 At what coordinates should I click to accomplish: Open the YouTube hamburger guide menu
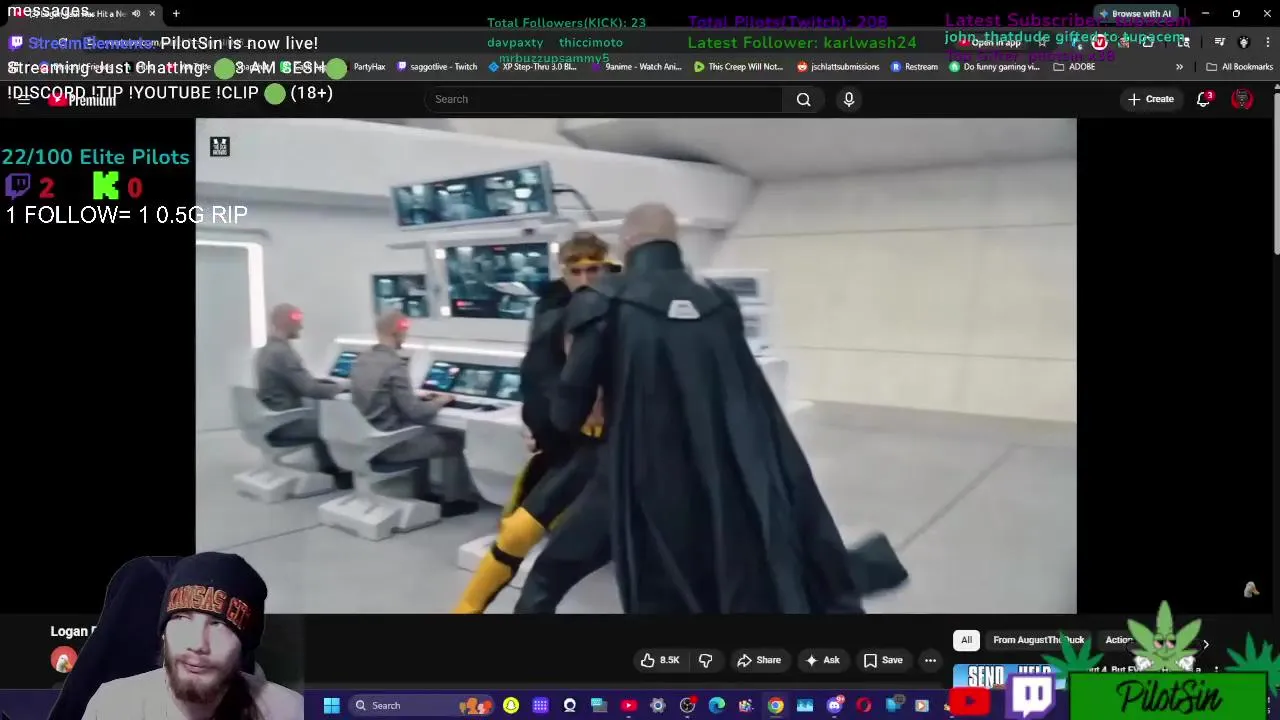(24, 99)
